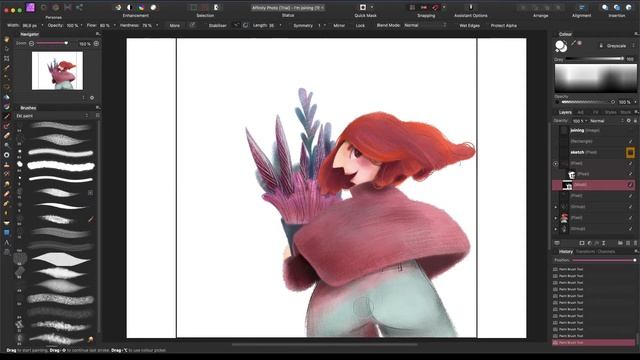This screenshot has width=640, height=360.
Task: Click the Navigator preview thumbnail
Action: [57, 71]
